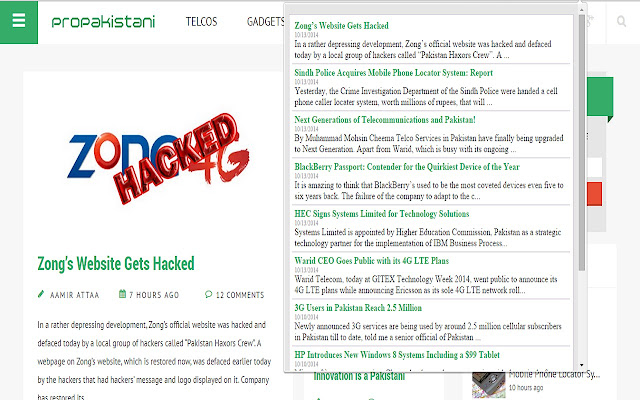Click the red button in the sidebar

point(594,194)
